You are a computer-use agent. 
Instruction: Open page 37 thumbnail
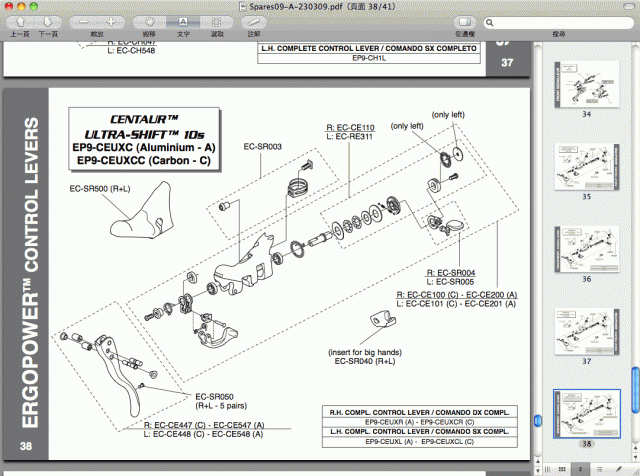(587, 331)
